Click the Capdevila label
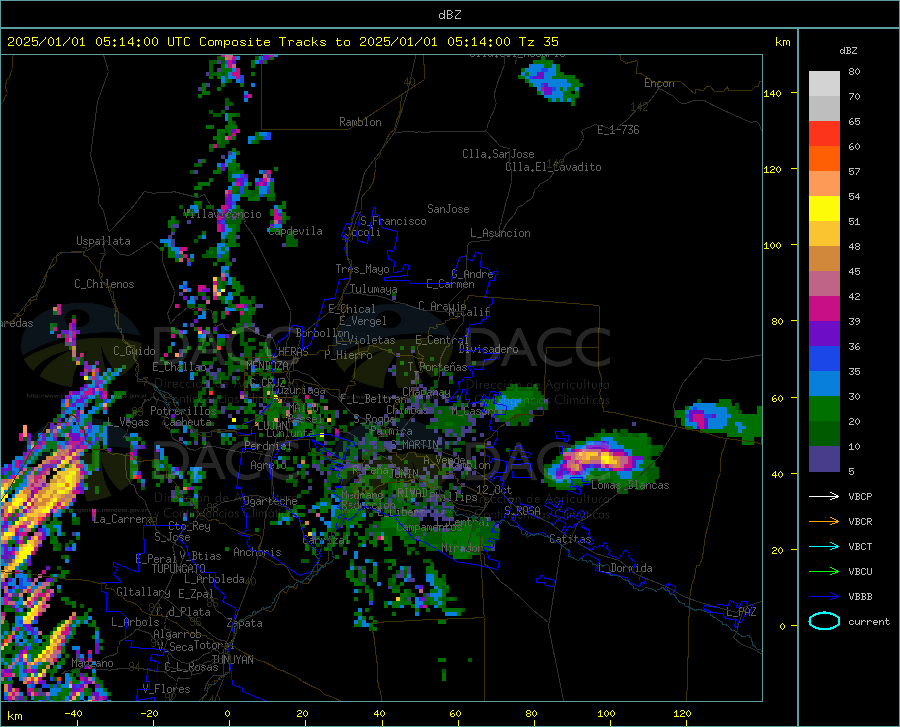 point(296,231)
